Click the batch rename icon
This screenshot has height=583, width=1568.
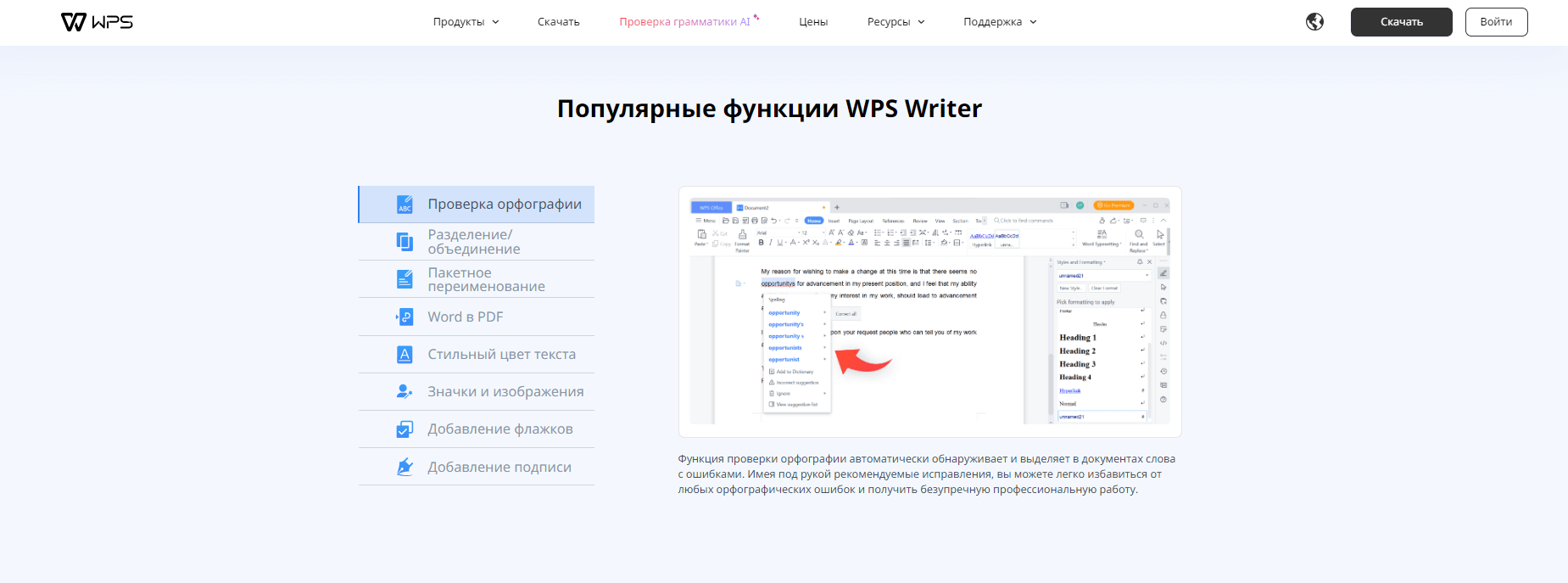[405, 279]
